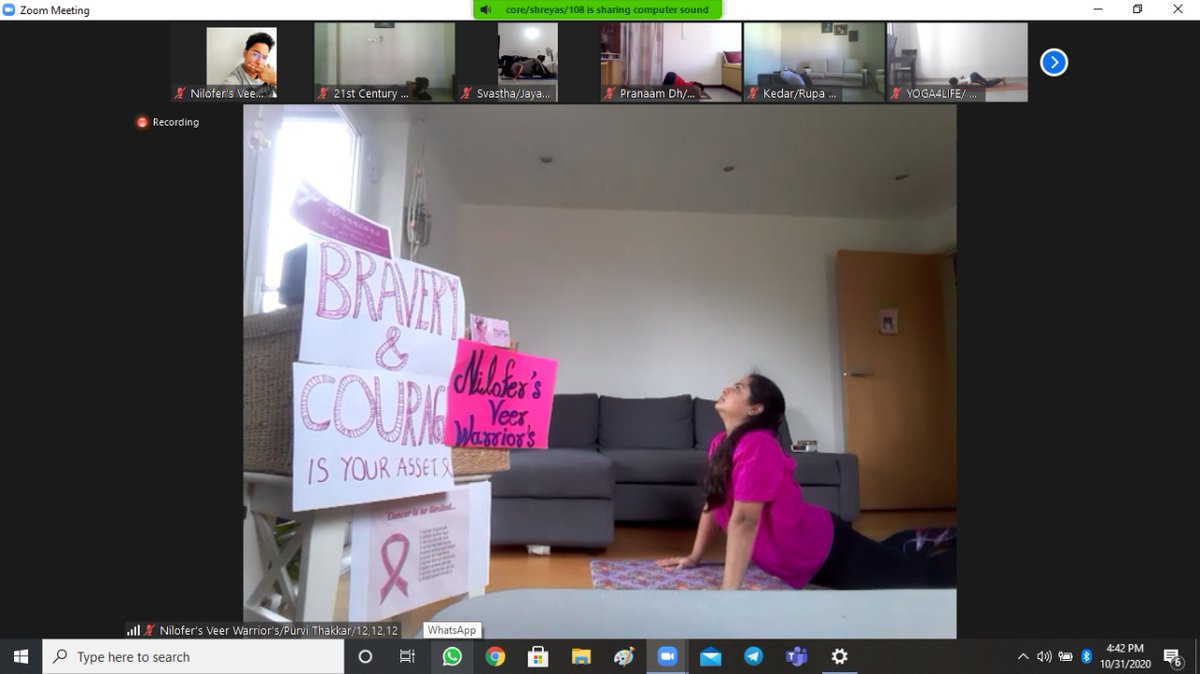Click Zoom Meeting title bar logo
1200x674 pixels.
(x=9, y=10)
